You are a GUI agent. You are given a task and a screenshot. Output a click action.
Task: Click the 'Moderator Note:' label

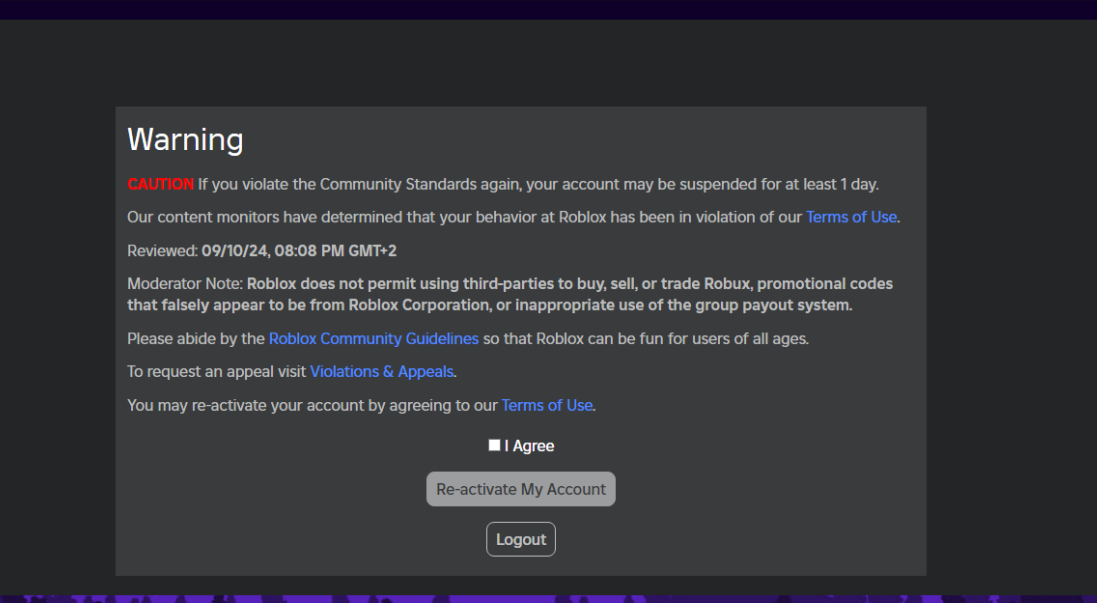[x=185, y=284]
